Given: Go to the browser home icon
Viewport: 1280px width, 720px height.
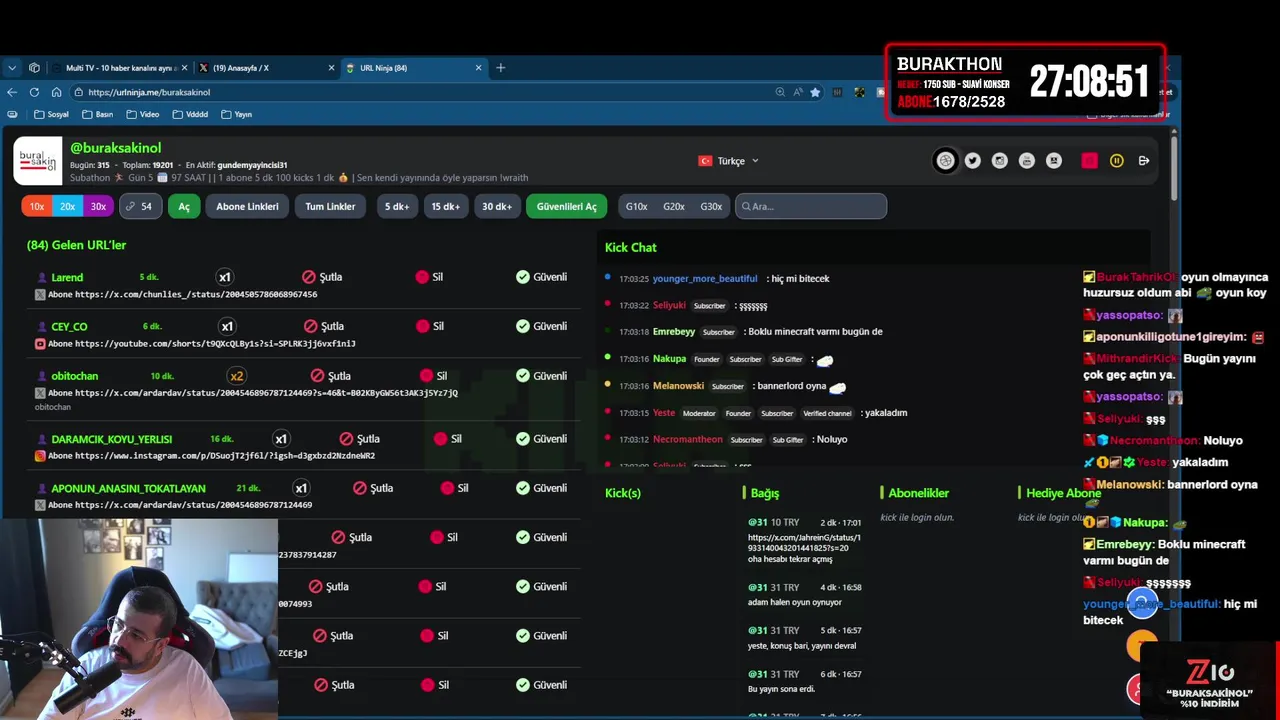Looking at the screenshot, I should pos(56,92).
